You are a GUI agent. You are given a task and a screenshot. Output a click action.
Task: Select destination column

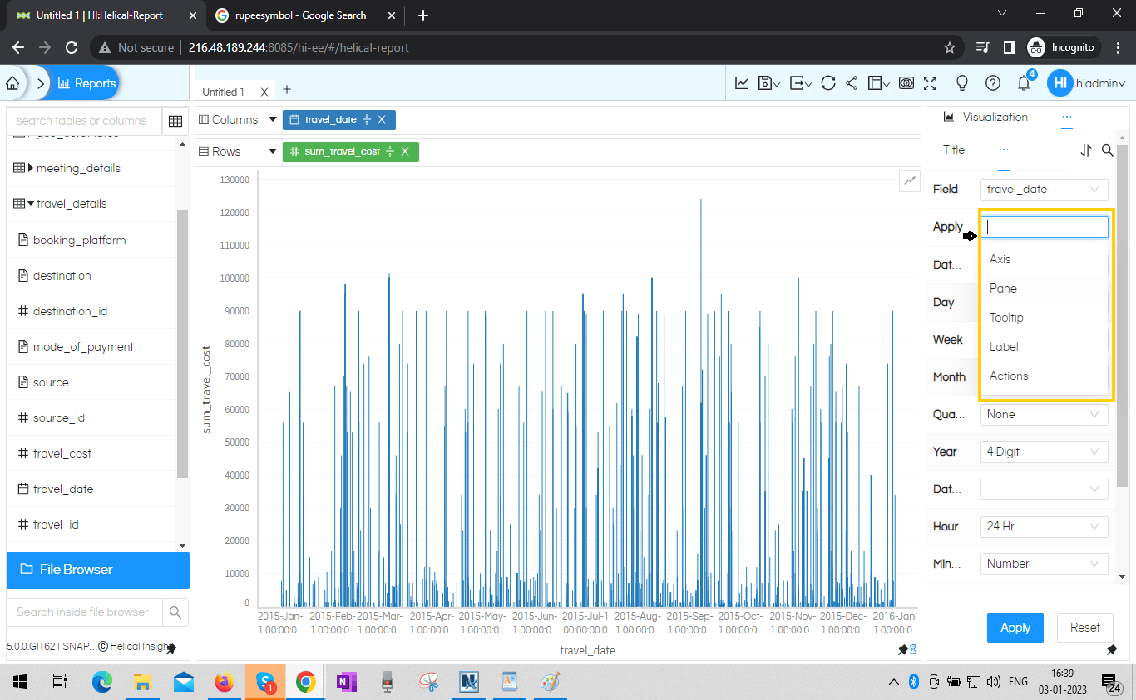62,275
